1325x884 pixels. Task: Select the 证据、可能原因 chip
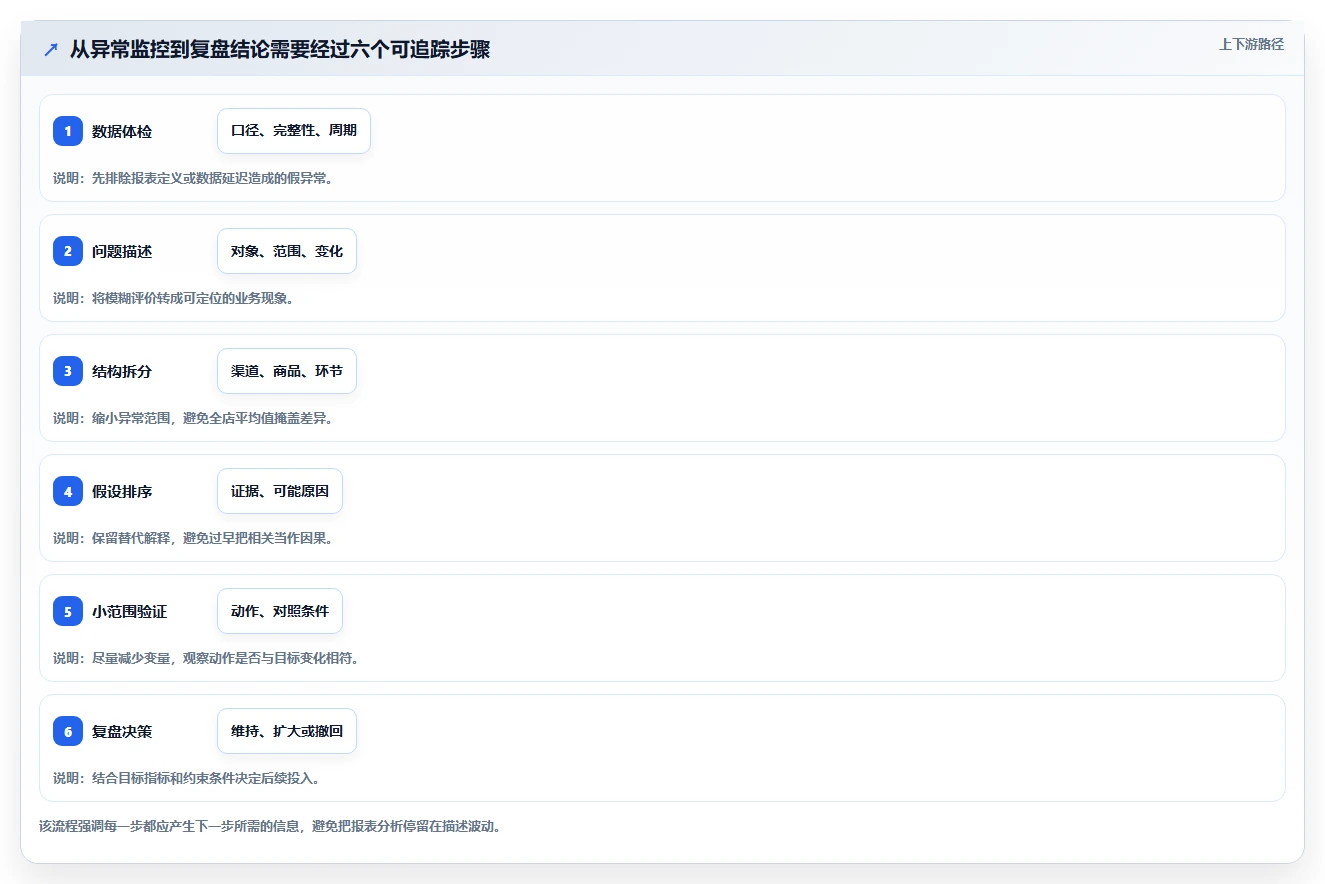click(280, 491)
